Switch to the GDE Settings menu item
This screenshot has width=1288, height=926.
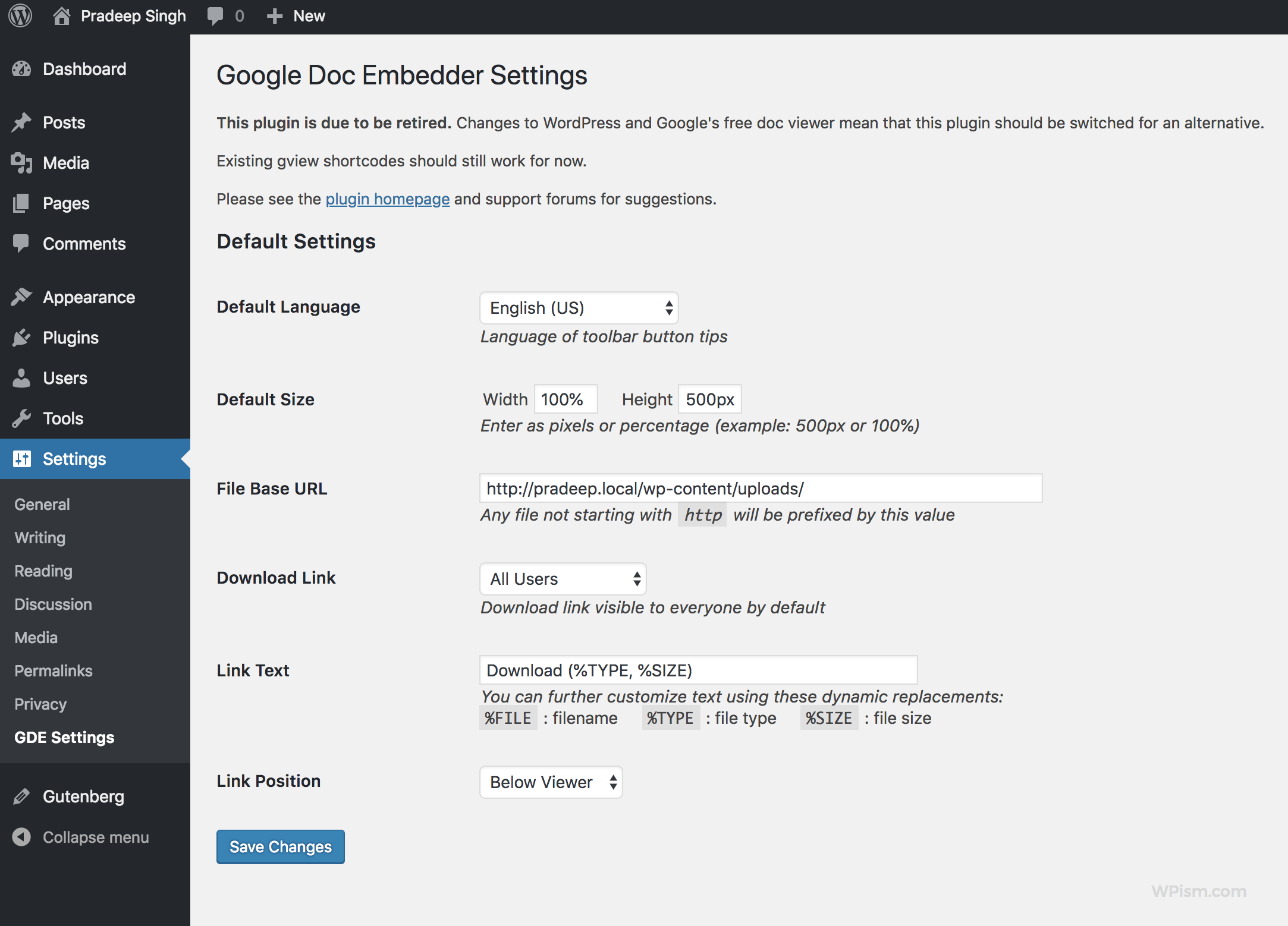coord(64,737)
